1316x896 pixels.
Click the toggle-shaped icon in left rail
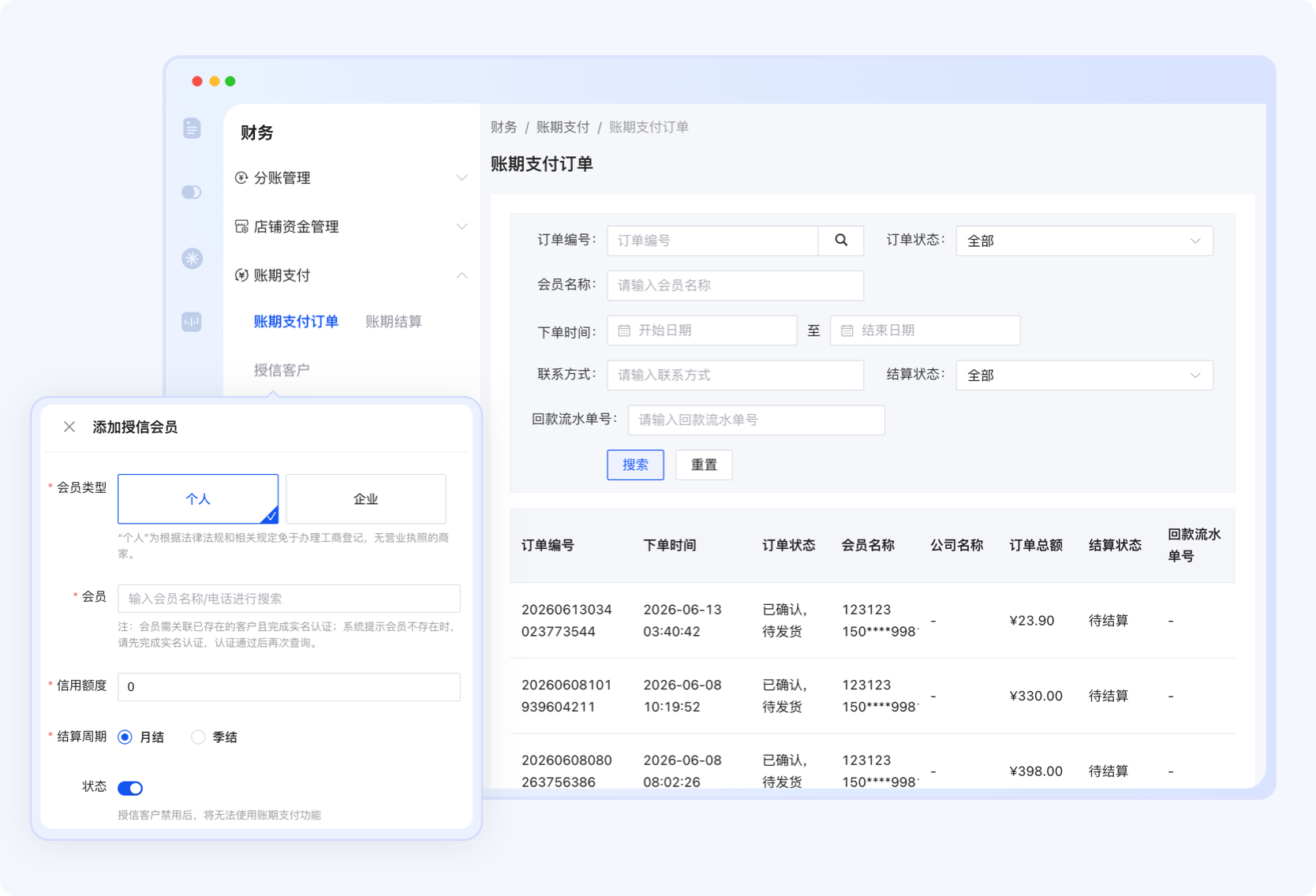coord(192,192)
